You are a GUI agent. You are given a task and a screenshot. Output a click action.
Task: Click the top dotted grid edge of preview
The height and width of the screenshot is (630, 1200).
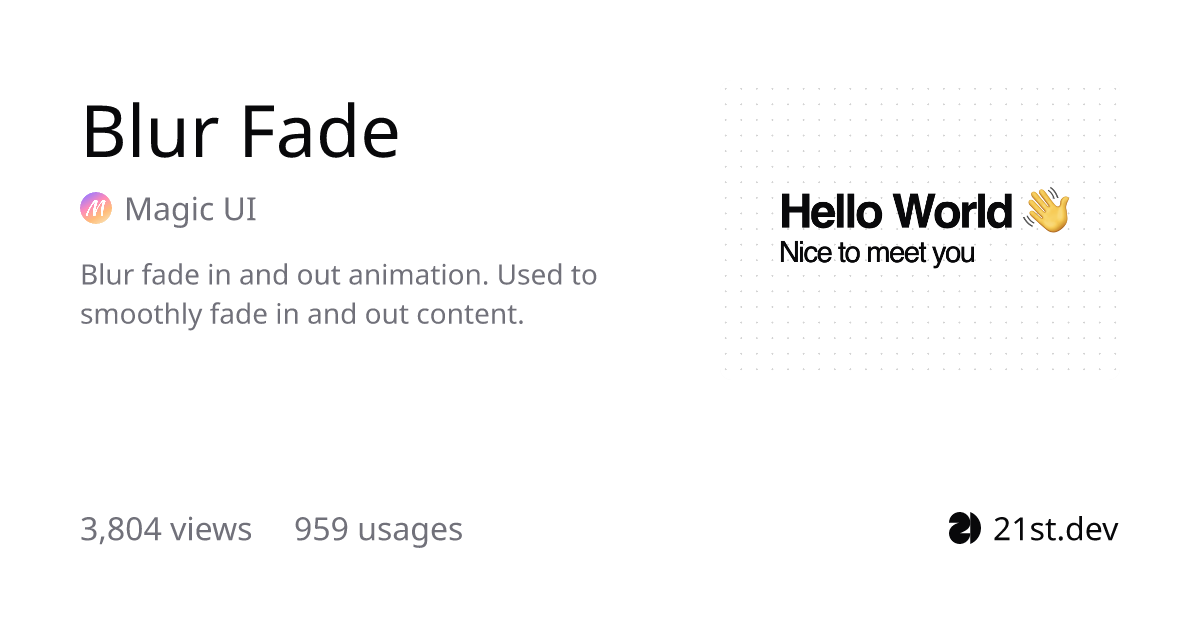point(920,89)
